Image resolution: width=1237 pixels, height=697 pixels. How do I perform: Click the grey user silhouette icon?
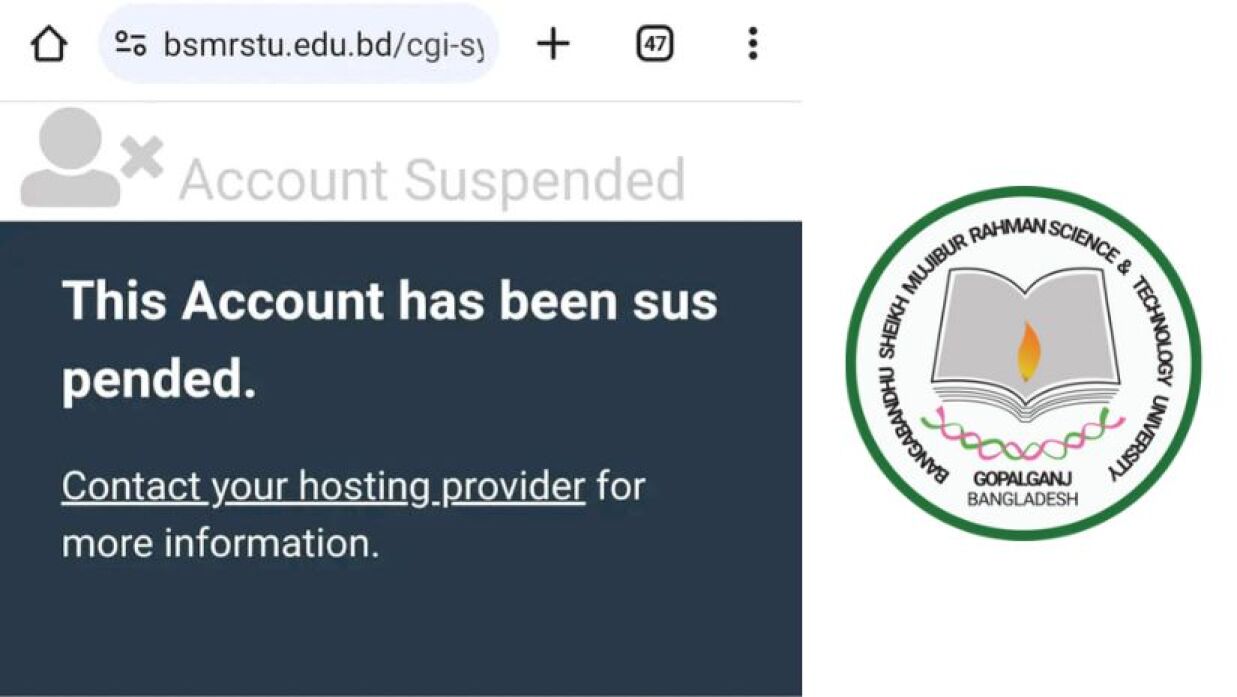pos(70,158)
